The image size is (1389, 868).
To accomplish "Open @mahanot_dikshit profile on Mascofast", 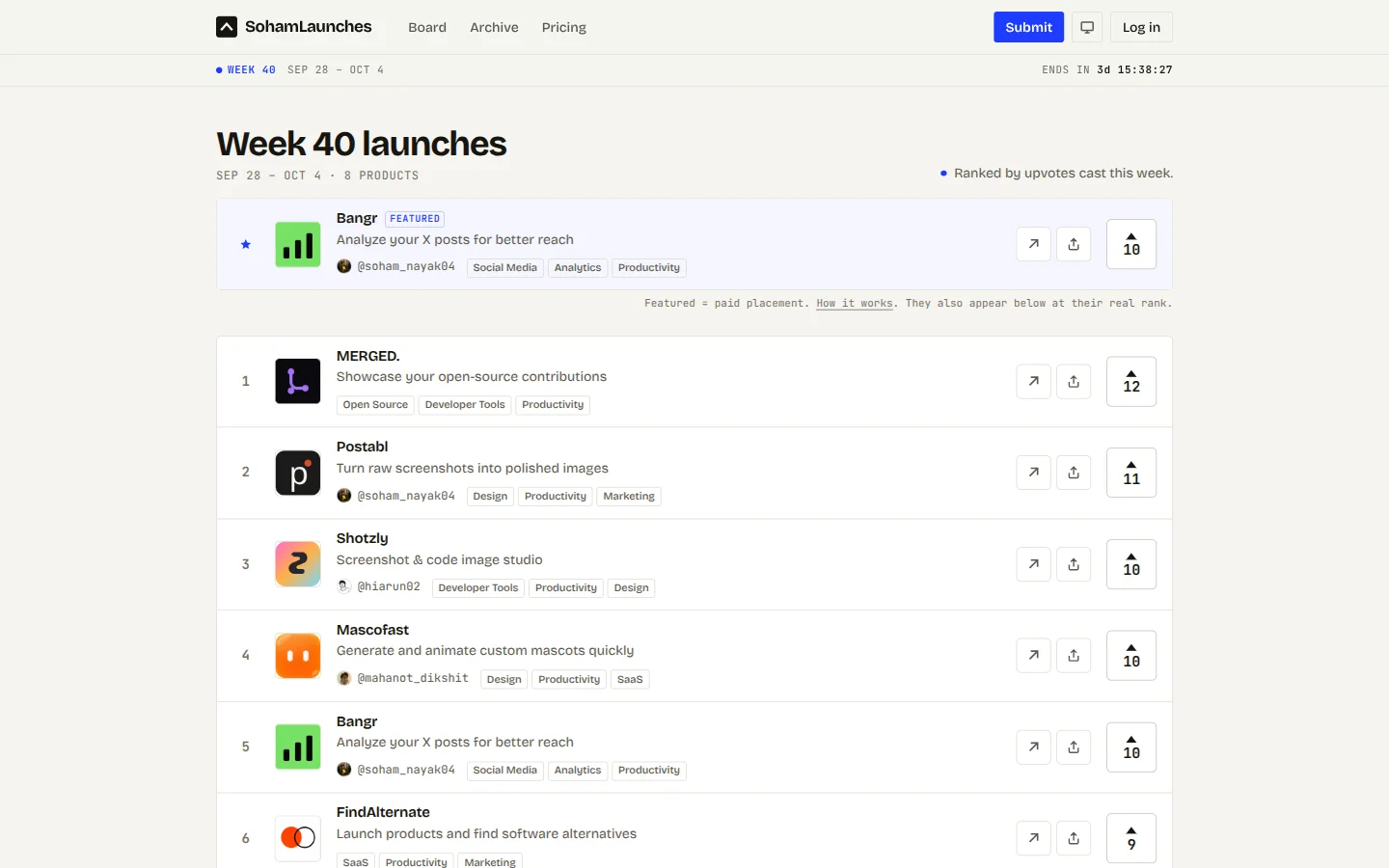I will (x=403, y=678).
